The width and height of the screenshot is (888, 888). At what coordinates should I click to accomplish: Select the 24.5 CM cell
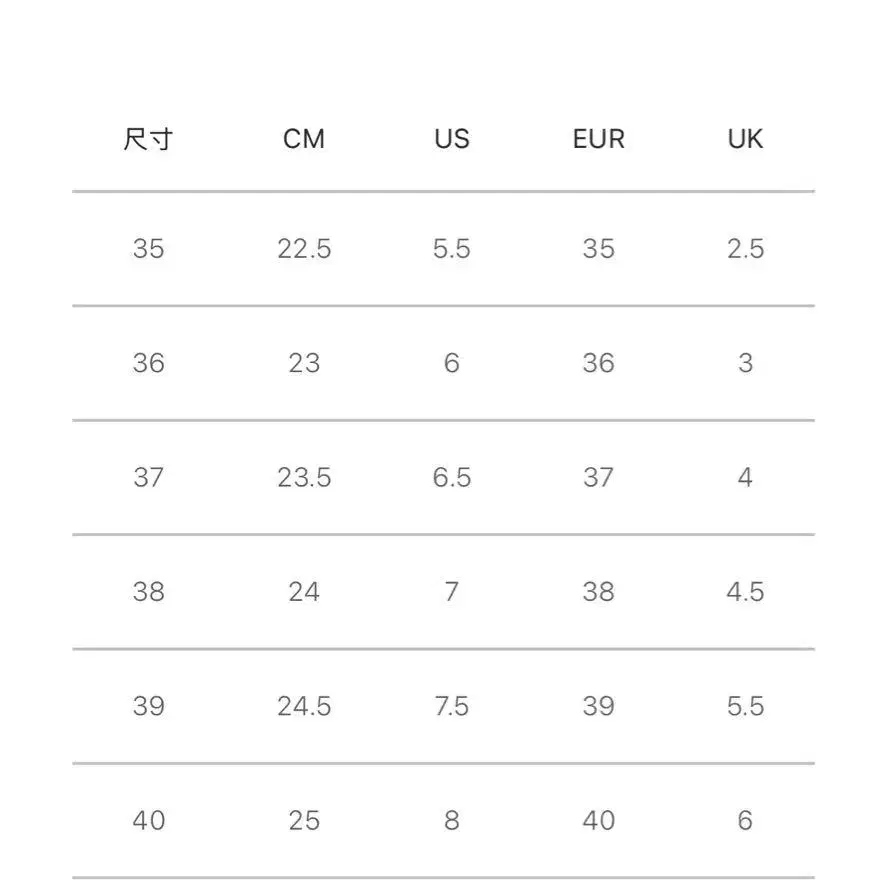(x=304, y=707)
